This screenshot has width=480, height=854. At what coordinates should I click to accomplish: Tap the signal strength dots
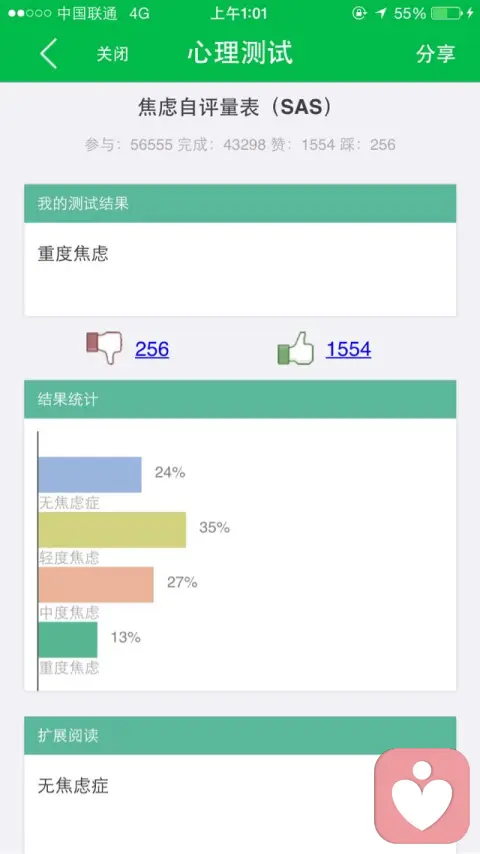pos(29,14)
